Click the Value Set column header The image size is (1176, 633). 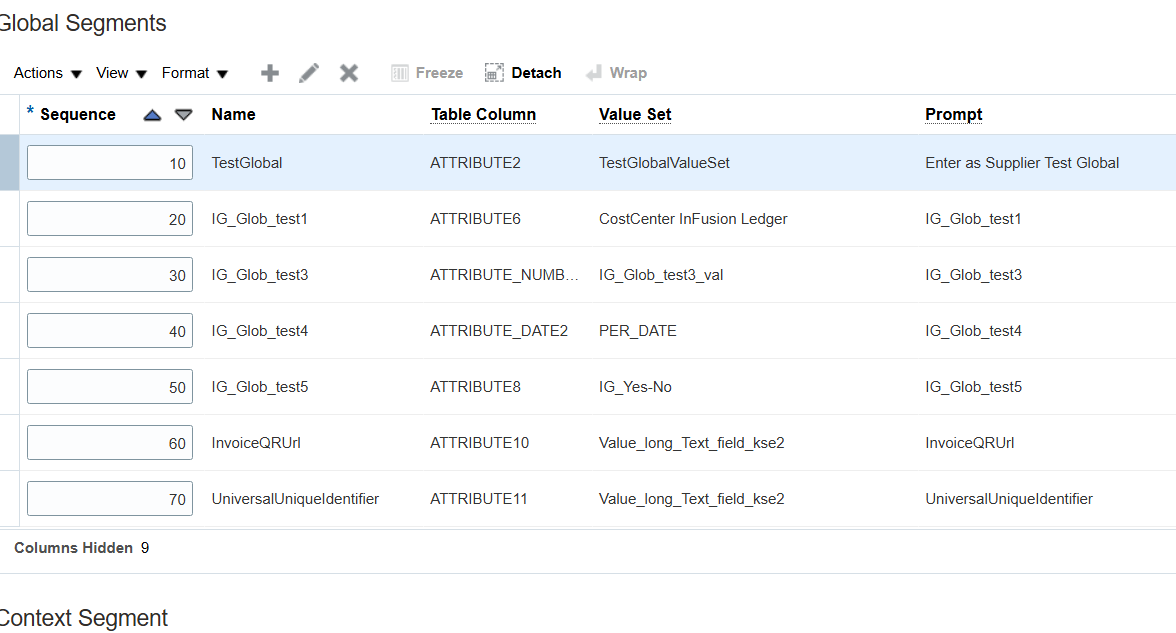pyautogui.click(x=635, y=115)
